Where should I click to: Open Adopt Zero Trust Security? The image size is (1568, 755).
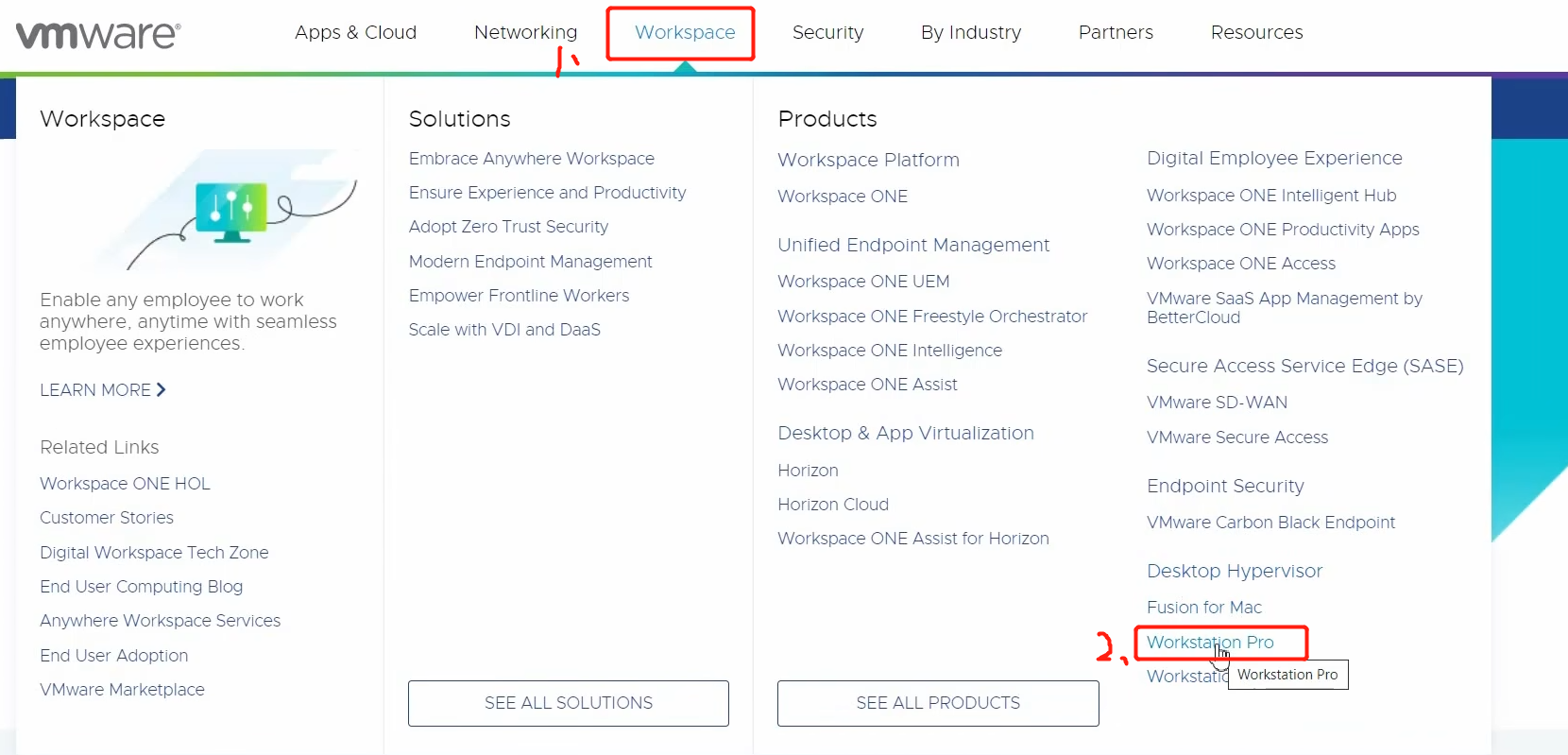pos(508,227)
